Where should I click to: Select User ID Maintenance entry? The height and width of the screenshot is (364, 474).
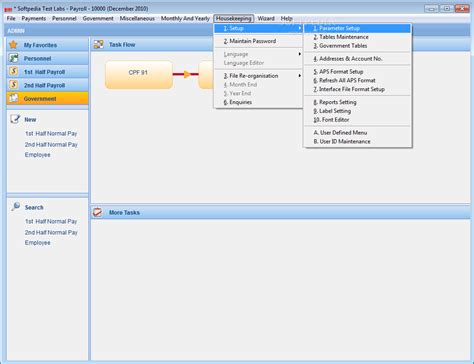pos(357,141)
